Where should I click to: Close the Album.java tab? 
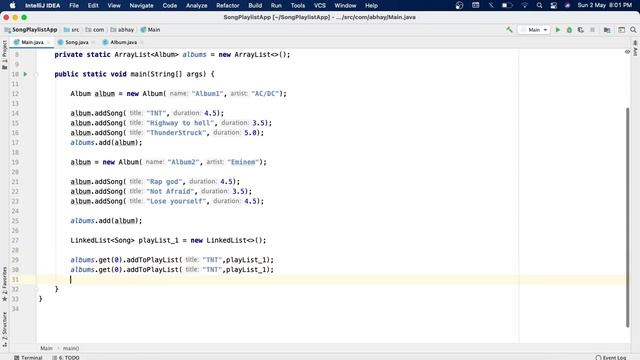142,42
